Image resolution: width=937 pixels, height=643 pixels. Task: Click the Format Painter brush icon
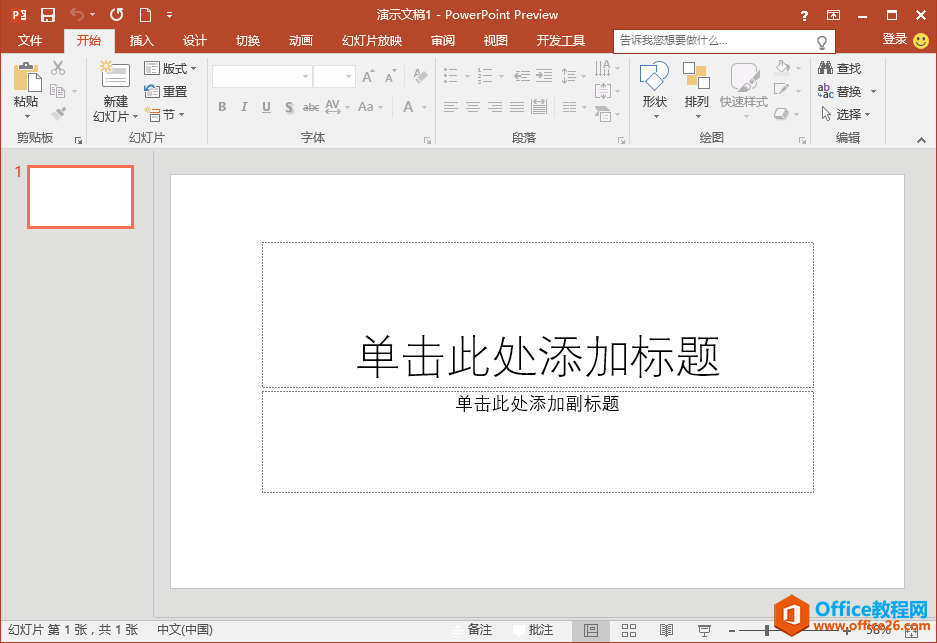[58, 114]
